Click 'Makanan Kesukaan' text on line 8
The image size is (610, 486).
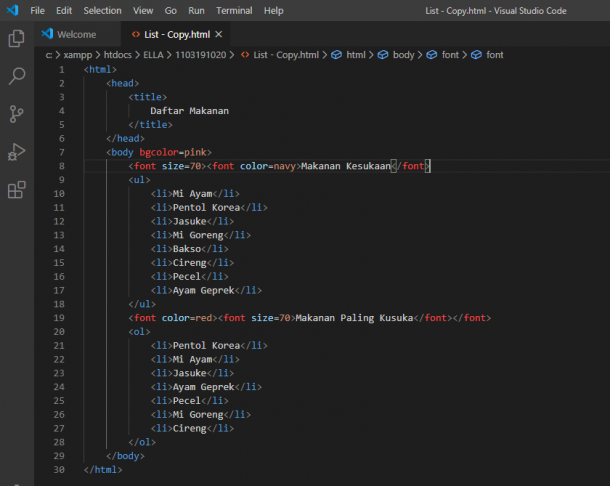345,166
